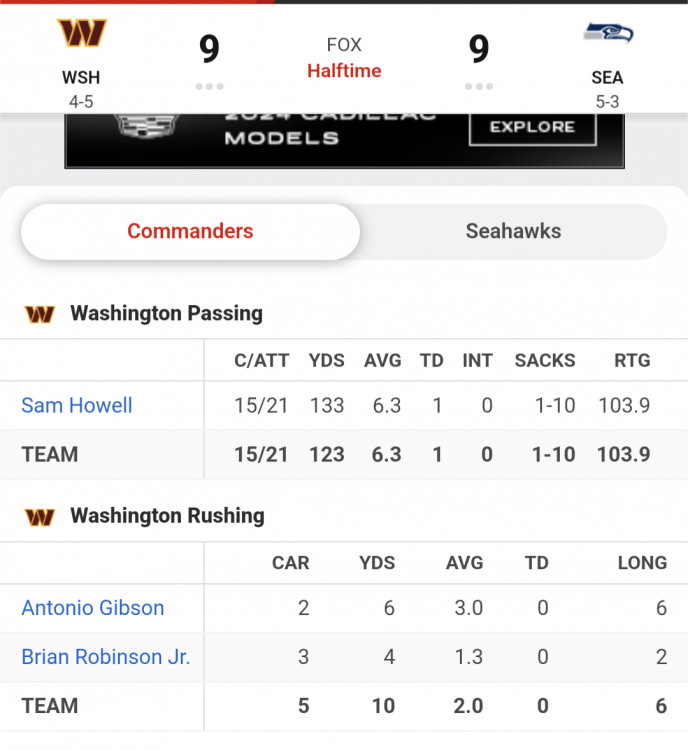
Task: Click the SEA team abbreviation
Action: tap(607, 78)
